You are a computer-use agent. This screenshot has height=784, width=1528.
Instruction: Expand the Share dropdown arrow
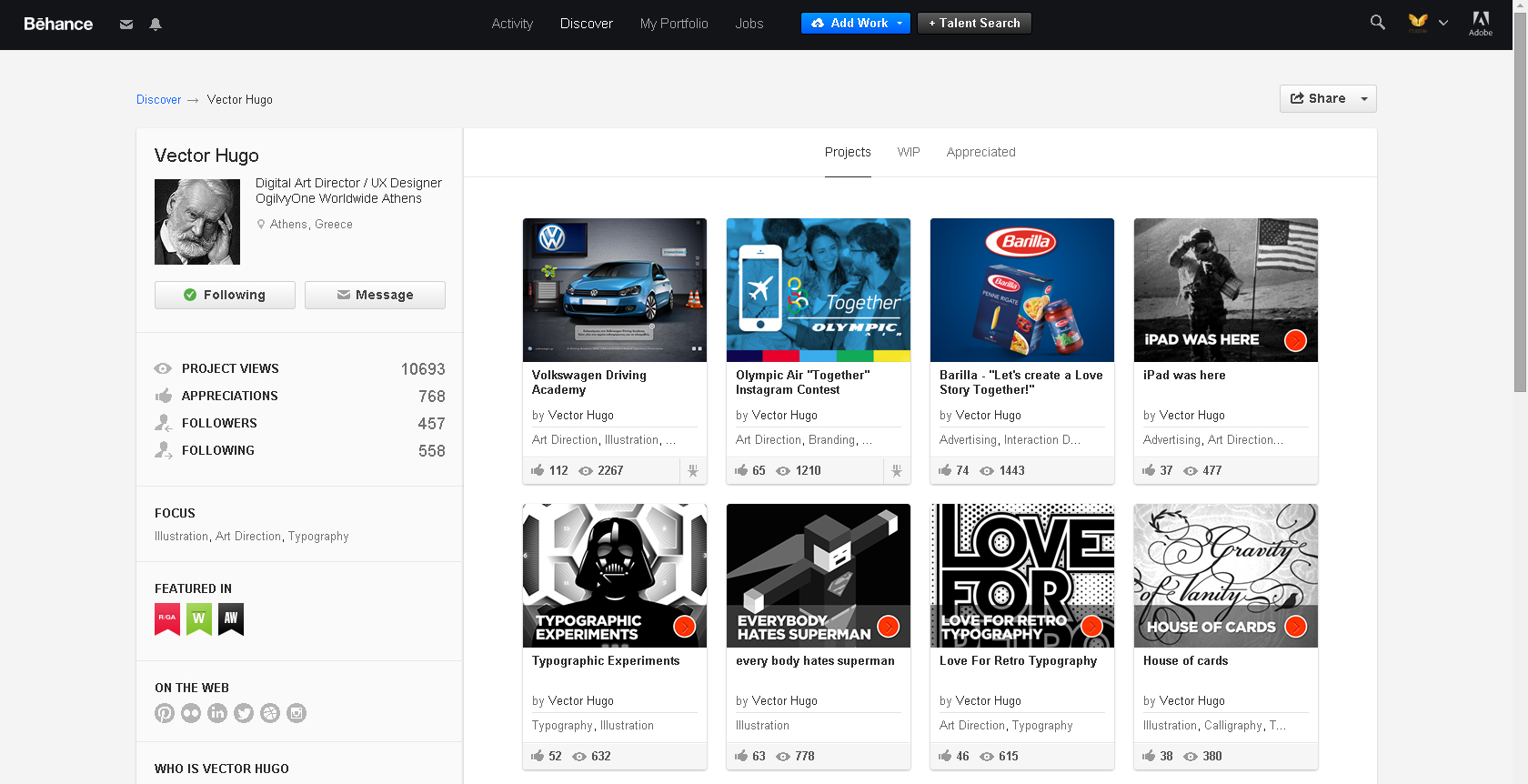pos(1364,99)
